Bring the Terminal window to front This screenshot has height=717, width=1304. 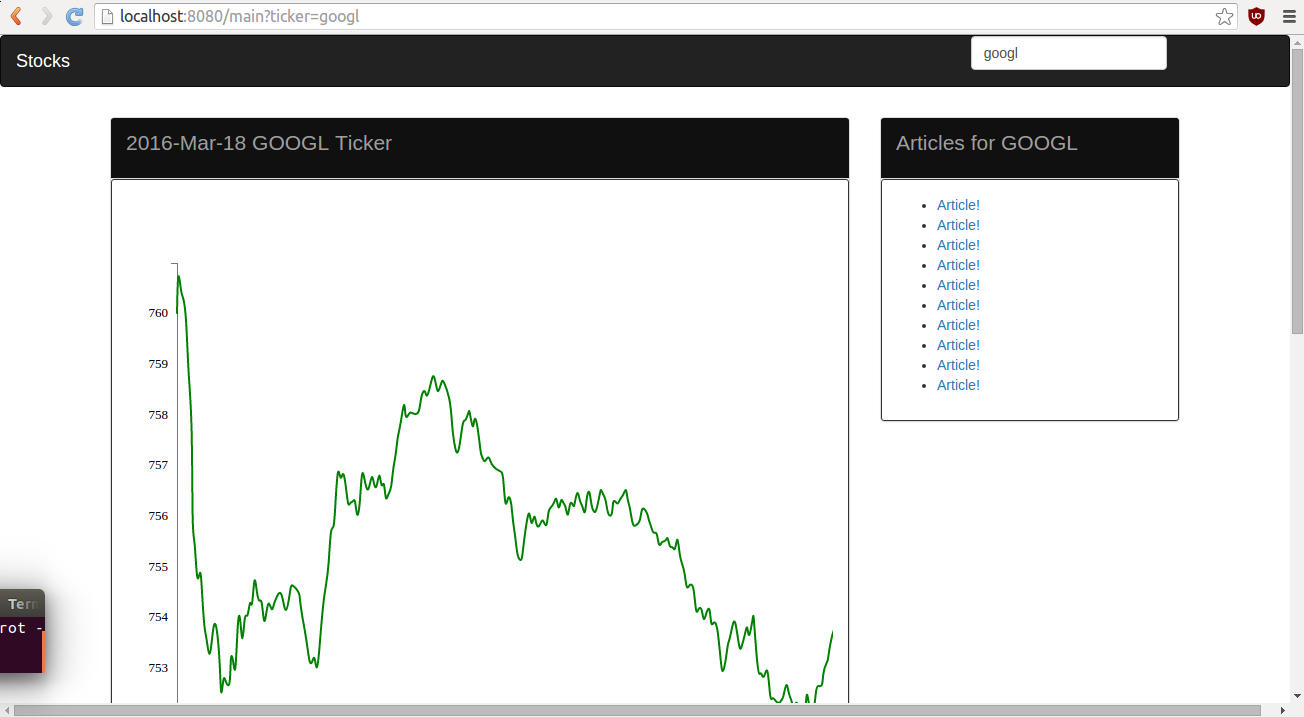22,630
